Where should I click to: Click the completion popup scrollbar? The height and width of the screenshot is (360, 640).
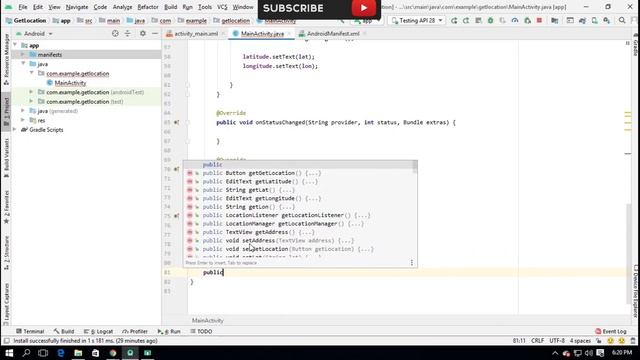pos(415,167)
